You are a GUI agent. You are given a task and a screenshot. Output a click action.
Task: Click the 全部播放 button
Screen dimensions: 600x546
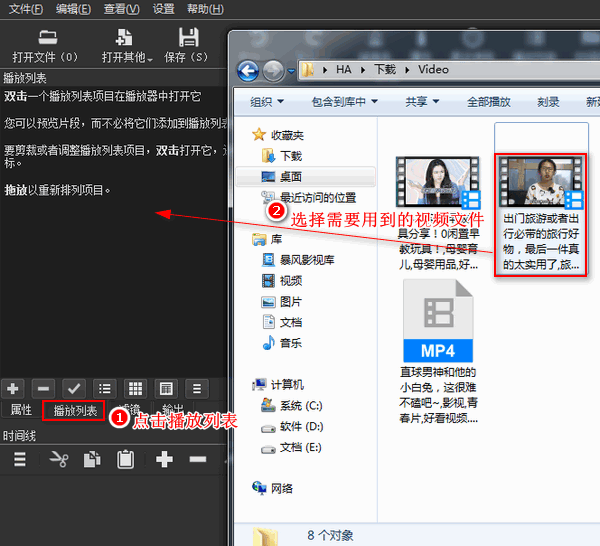(489, 102)
